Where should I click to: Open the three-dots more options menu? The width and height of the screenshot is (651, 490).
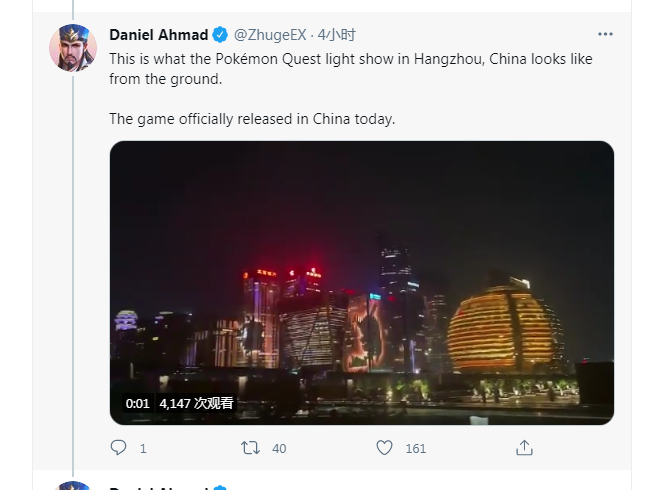coord(605,34)
